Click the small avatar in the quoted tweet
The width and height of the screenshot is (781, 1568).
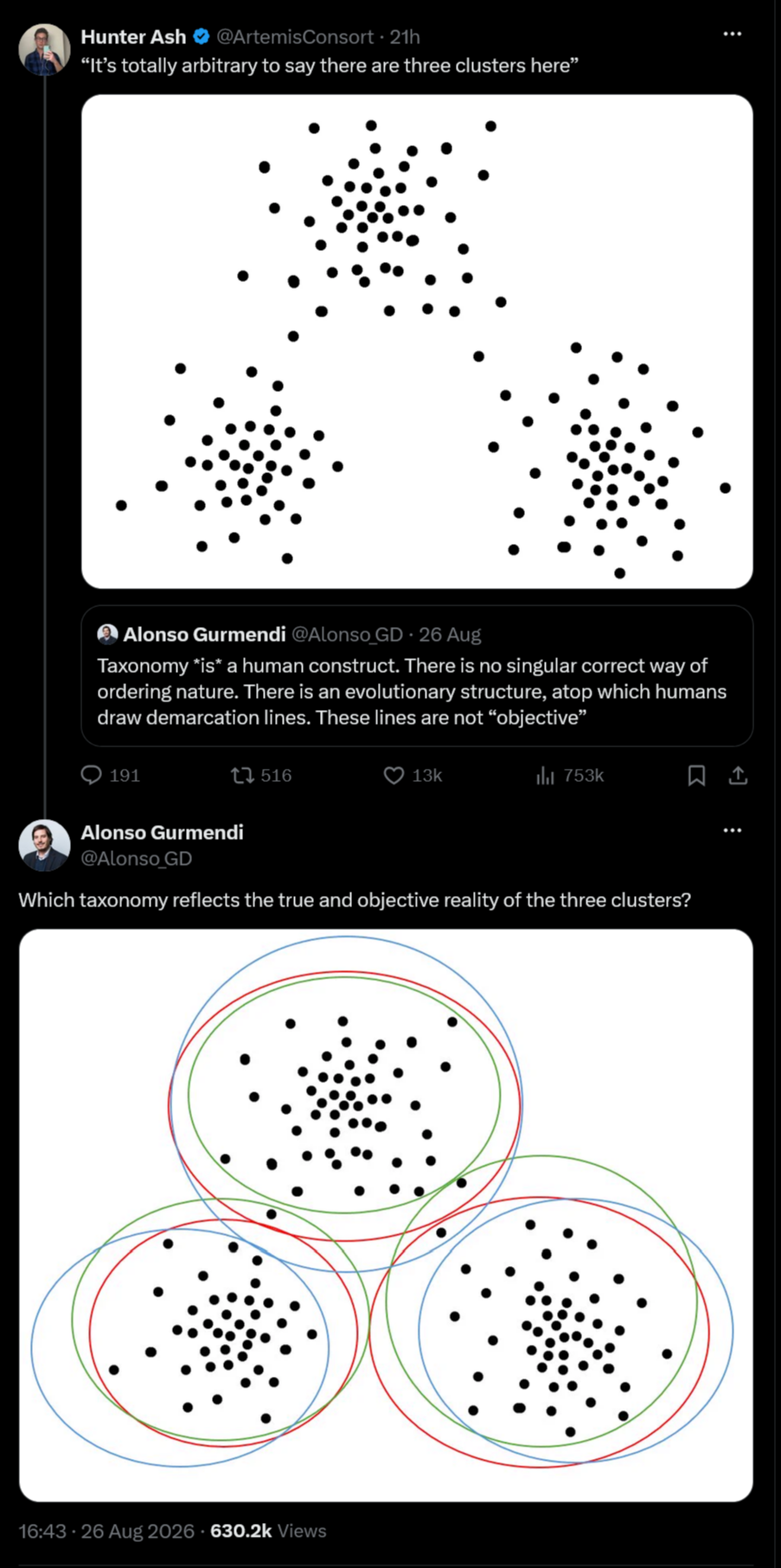107,634
